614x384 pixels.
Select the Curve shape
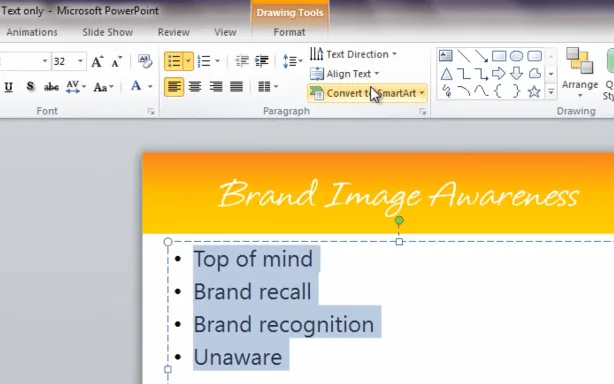click(x=481, y=91)
